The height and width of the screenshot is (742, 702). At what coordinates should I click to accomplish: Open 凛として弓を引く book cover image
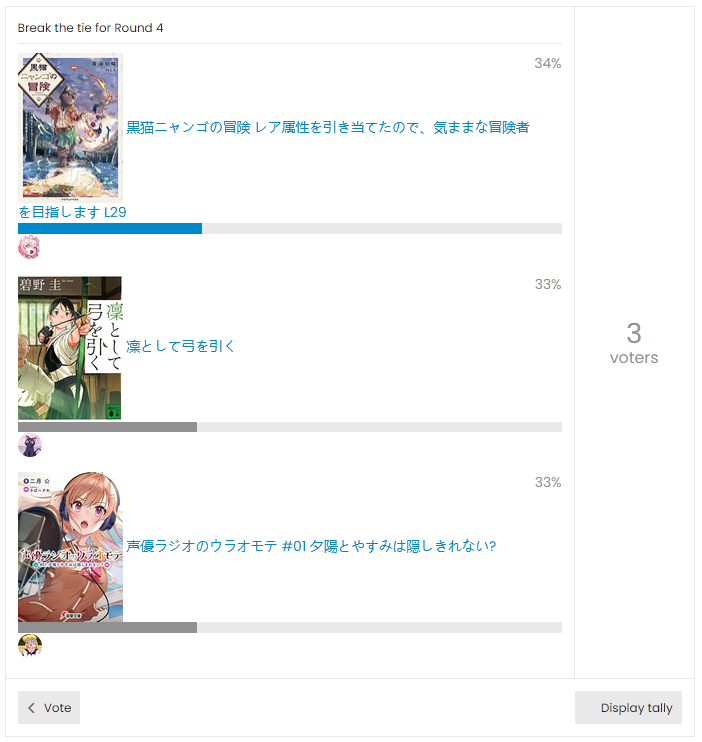pyautogui.click(x=70, y=348)
